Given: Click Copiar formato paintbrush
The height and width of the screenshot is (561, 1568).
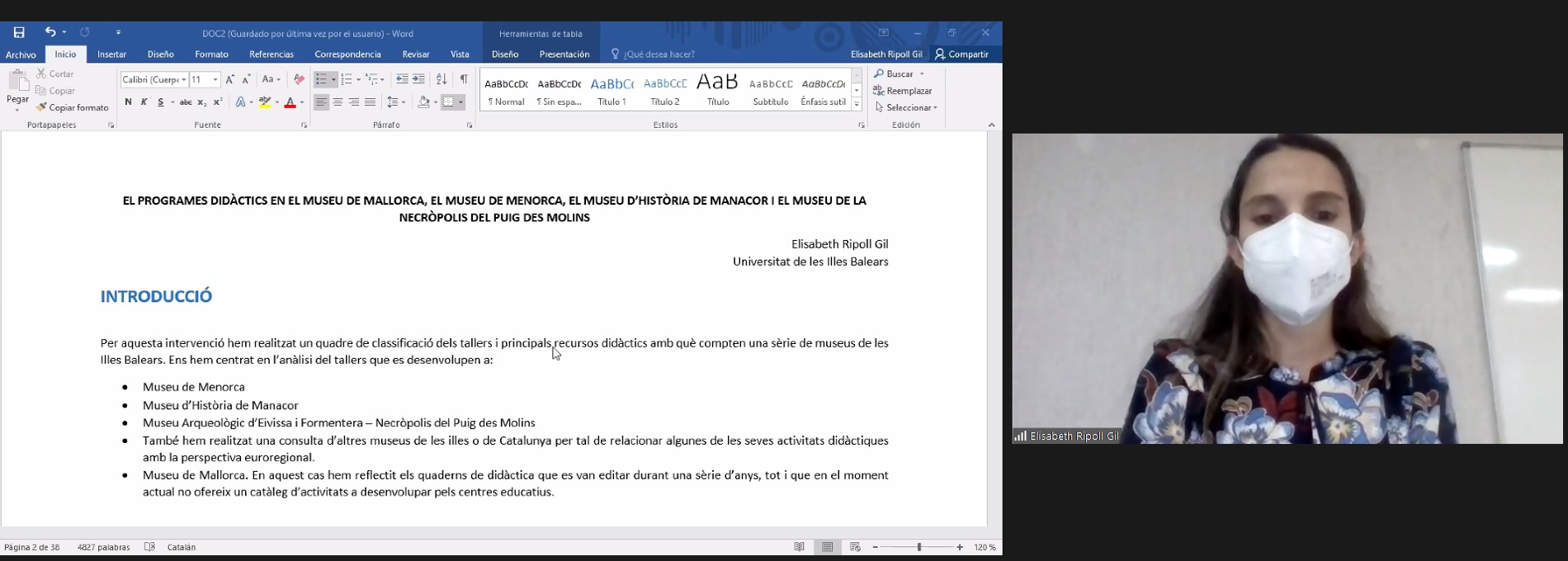Looking at the screenshot, I should [x=72, y=107].
